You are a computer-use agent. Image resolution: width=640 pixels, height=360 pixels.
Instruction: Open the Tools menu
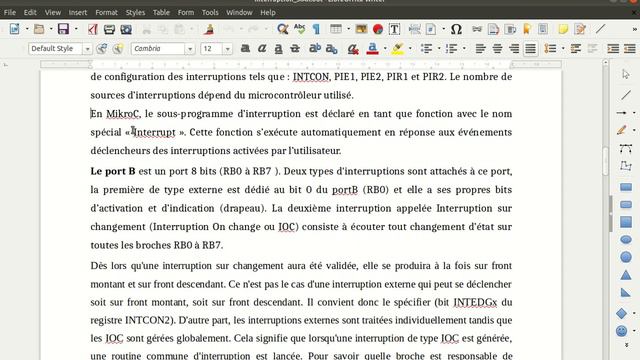[210, 12]
